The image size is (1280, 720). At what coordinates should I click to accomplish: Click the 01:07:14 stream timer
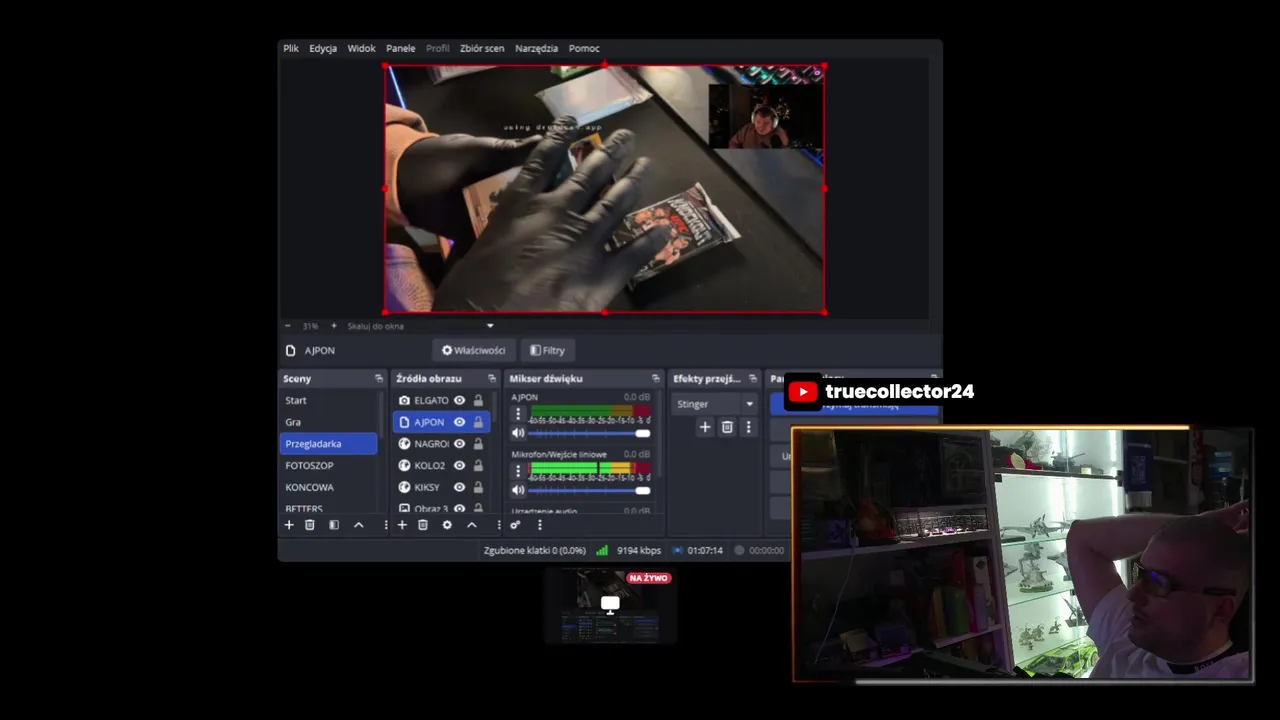704,550
